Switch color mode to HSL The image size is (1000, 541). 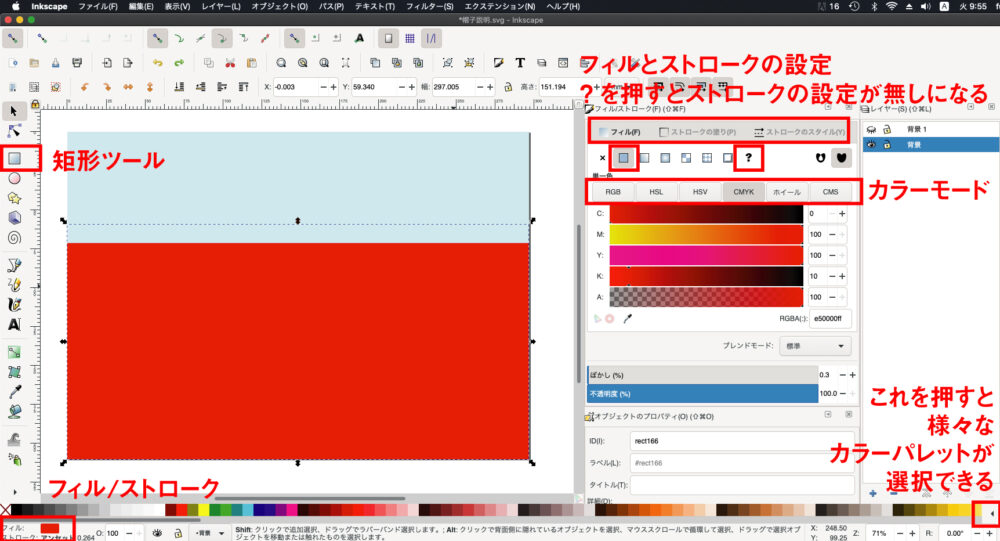click(x=656, y=191)
